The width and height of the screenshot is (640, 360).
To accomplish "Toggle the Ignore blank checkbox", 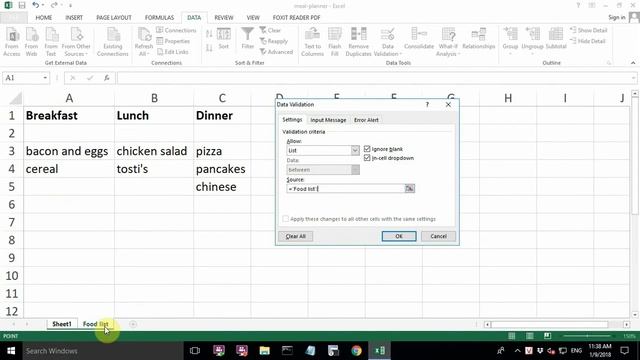I will 367,149.
